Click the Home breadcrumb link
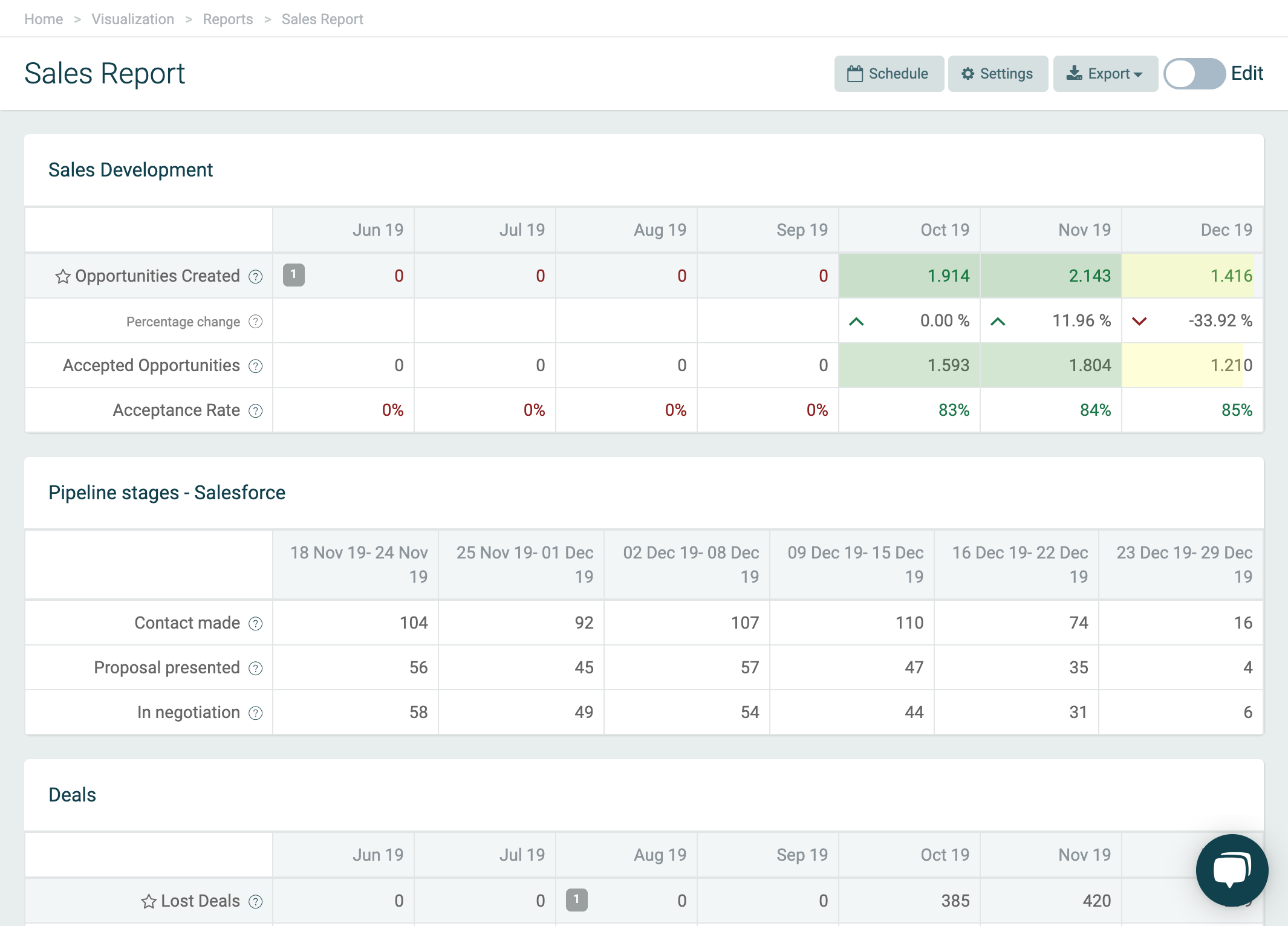1288x926 pixels. pyautogui.click(x=44, y=19)
